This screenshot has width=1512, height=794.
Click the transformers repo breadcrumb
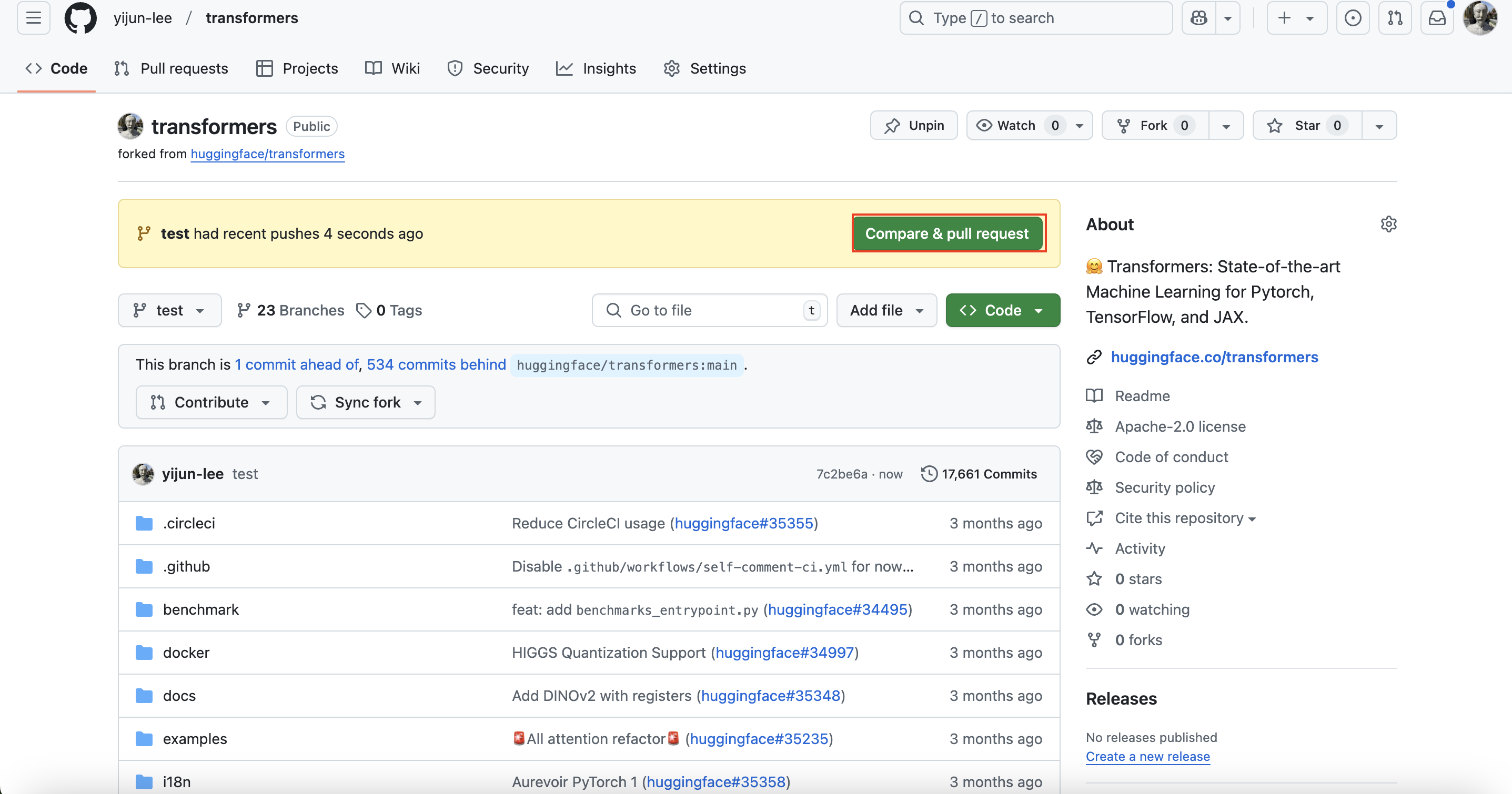[252, 17]
